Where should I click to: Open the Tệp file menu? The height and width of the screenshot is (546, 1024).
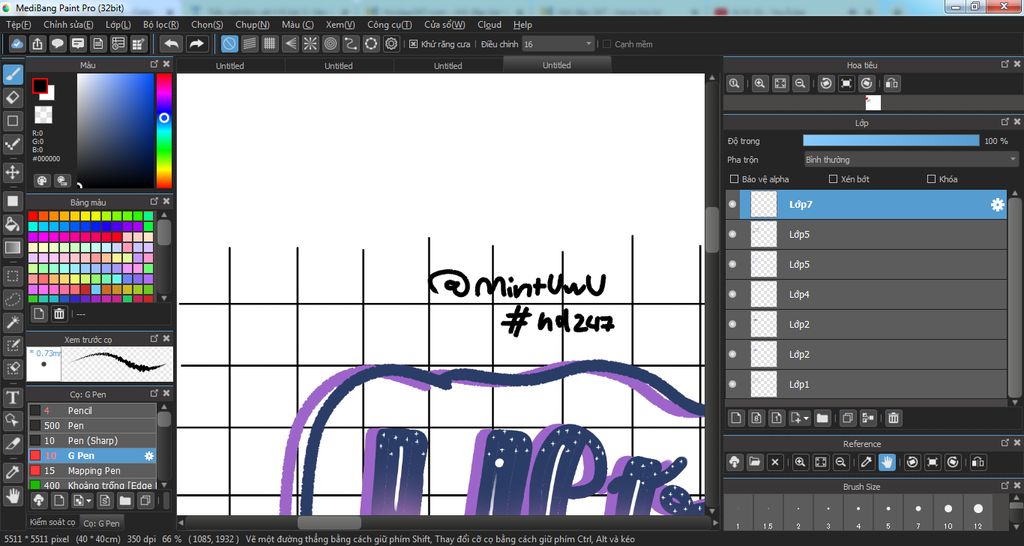pyautogui.click(x=18, y=25)
